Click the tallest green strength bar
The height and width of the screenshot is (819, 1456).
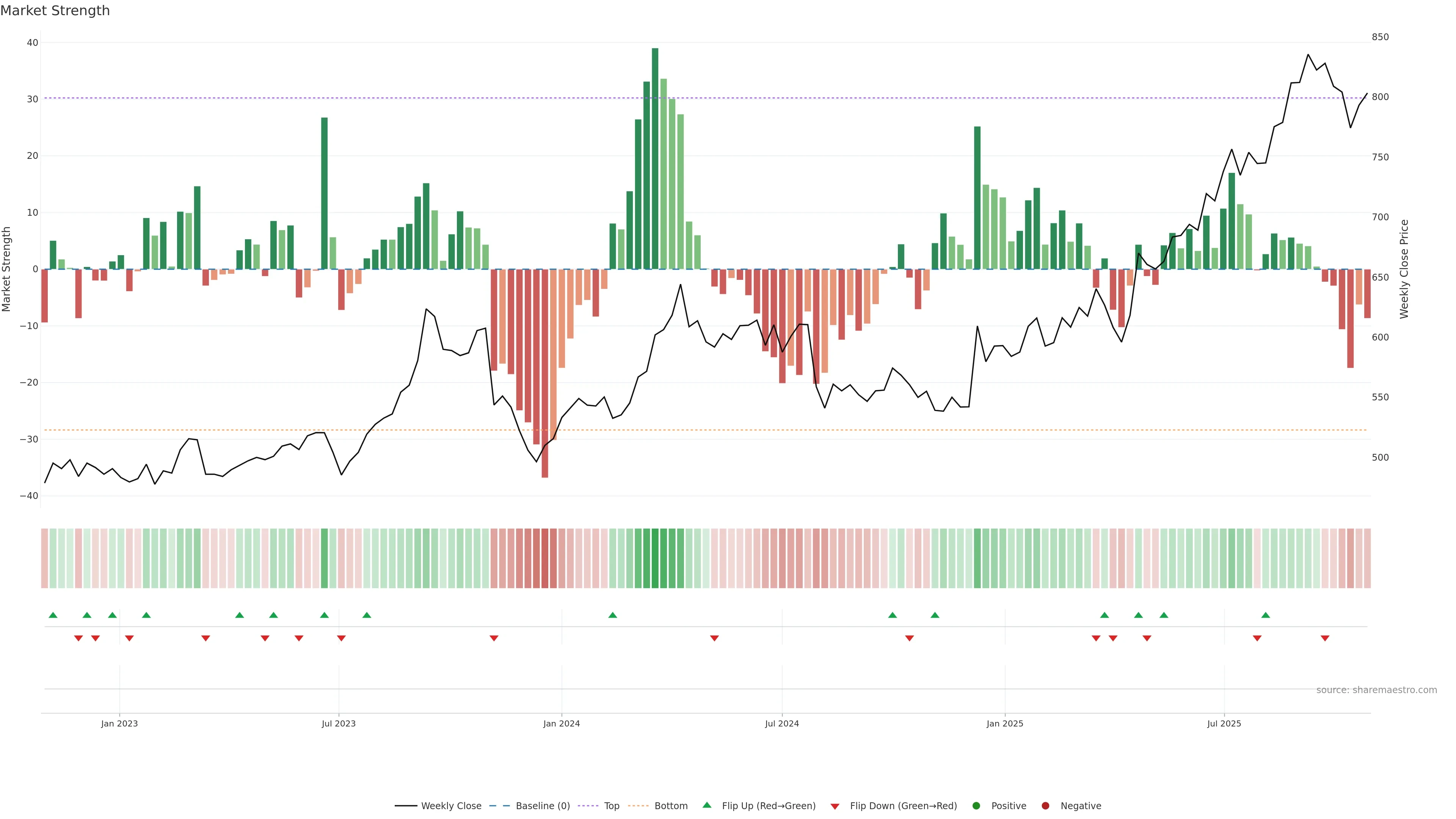coord(654,158)
